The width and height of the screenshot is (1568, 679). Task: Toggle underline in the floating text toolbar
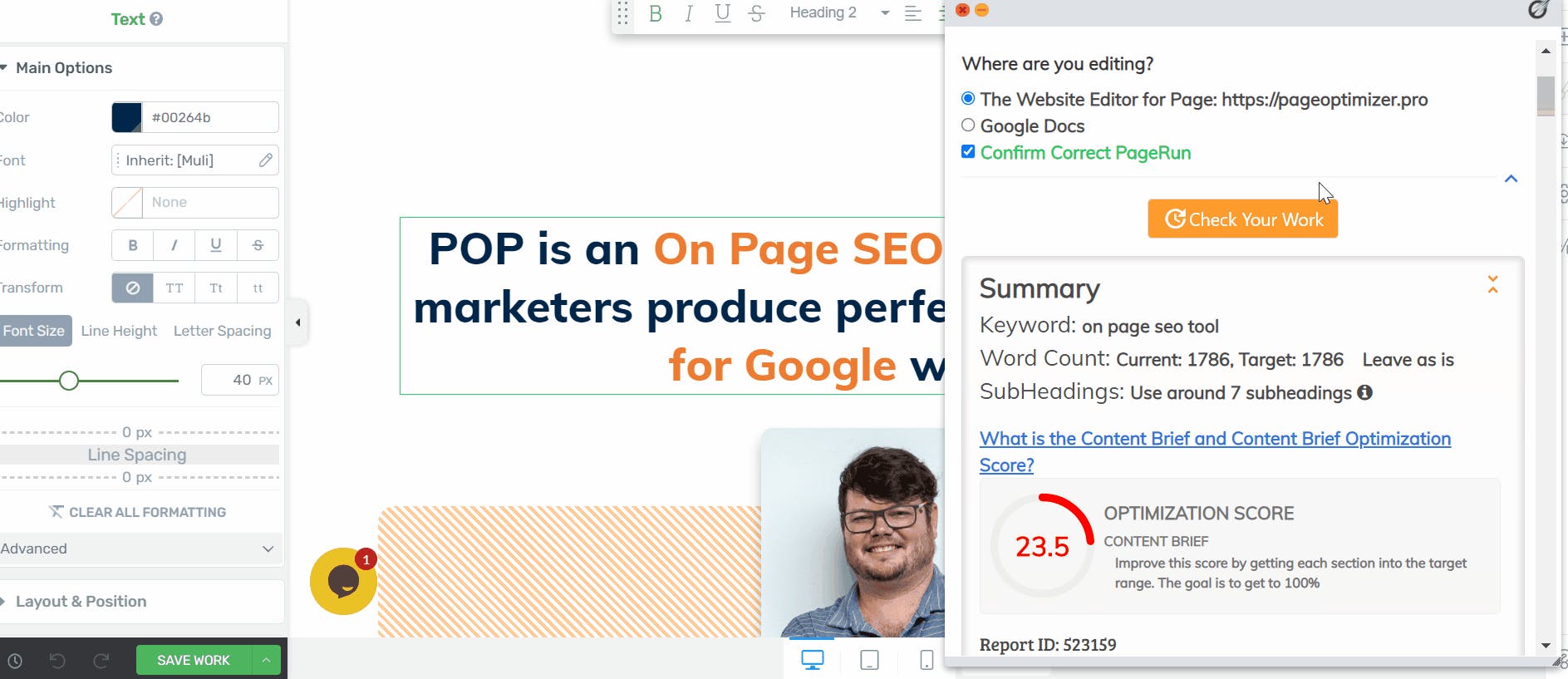click(x=723, y=13)
